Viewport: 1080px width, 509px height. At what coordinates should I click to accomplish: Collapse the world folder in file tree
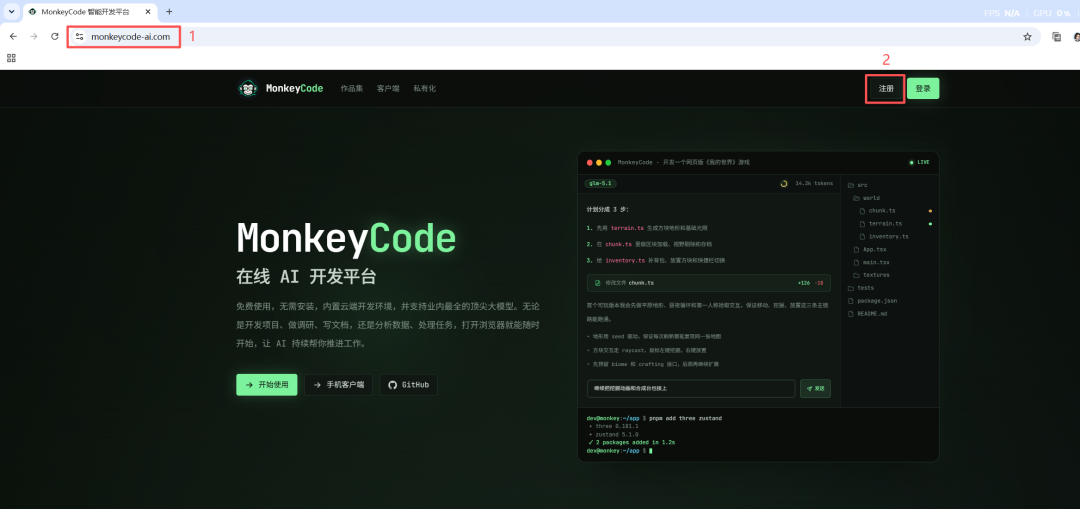click(866, 198)
